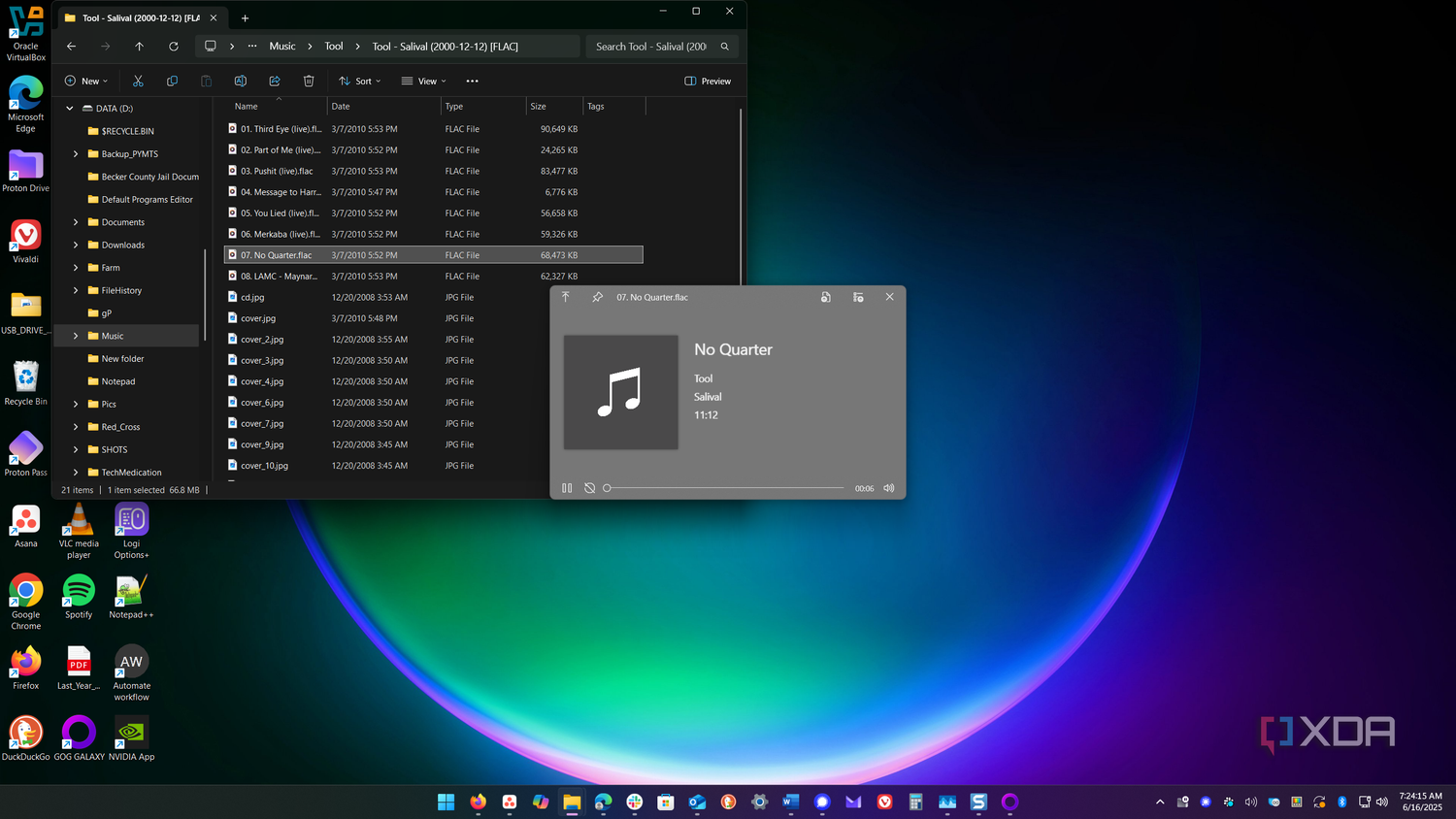This screenshot has width=1456, height=819.
Task: Click the music note album art thumbnail
Action: (621, 392)
